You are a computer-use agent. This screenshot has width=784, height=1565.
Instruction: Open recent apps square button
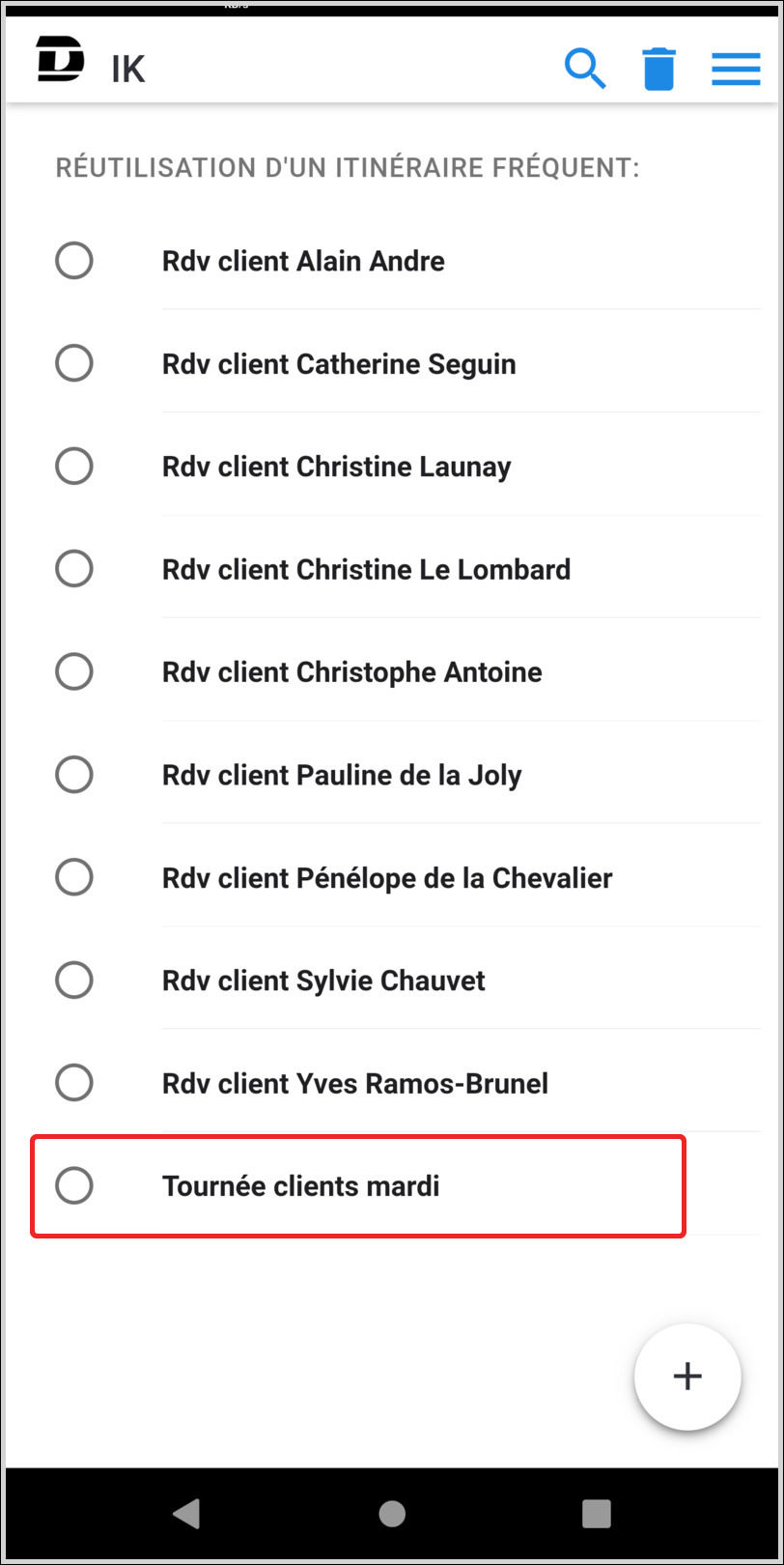click(x=597, y=1514)
